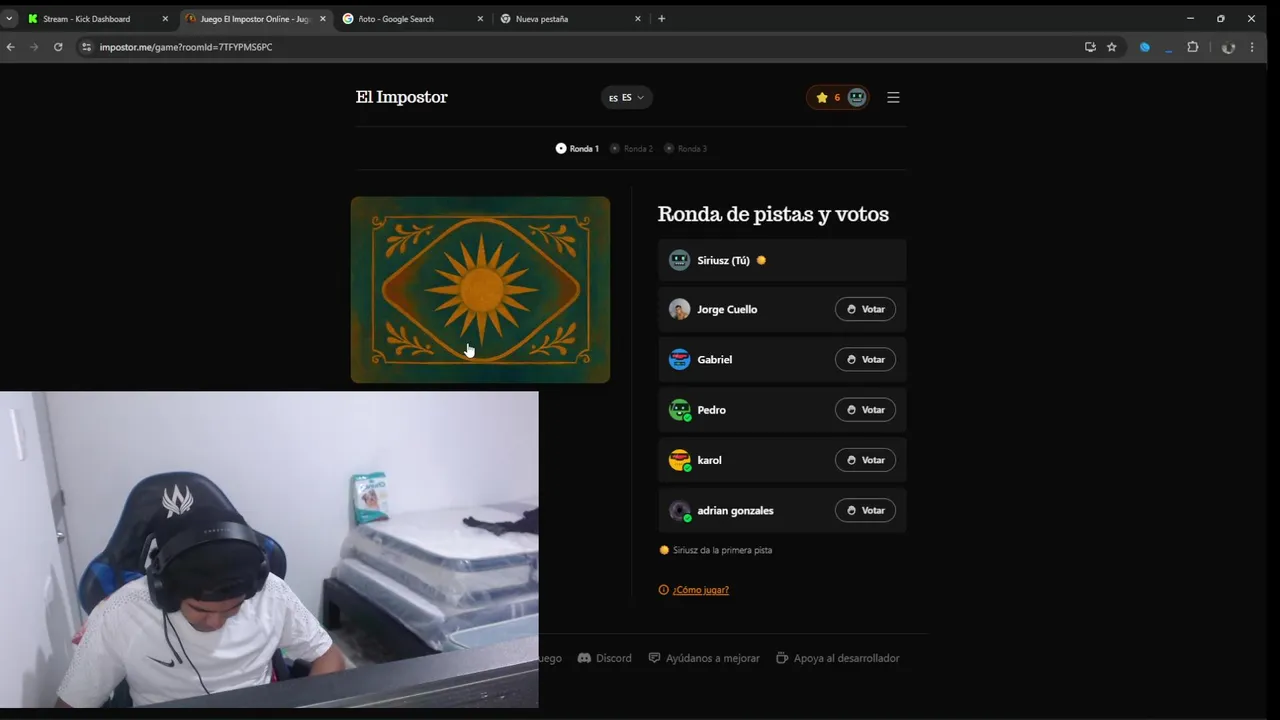Image resolution: width=1280 pixels, height=720 pixels.
Task: Click Pedro's green avatar icon
Action: pos(679,409)
